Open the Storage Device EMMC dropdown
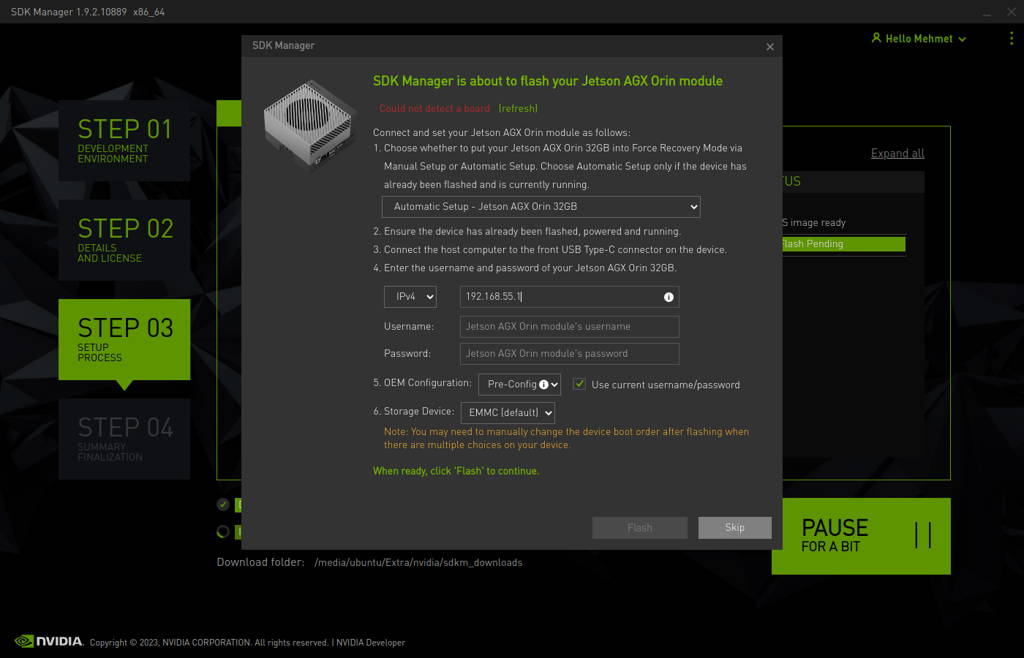Screen dimensions: 1024x658 coord(507,413)
